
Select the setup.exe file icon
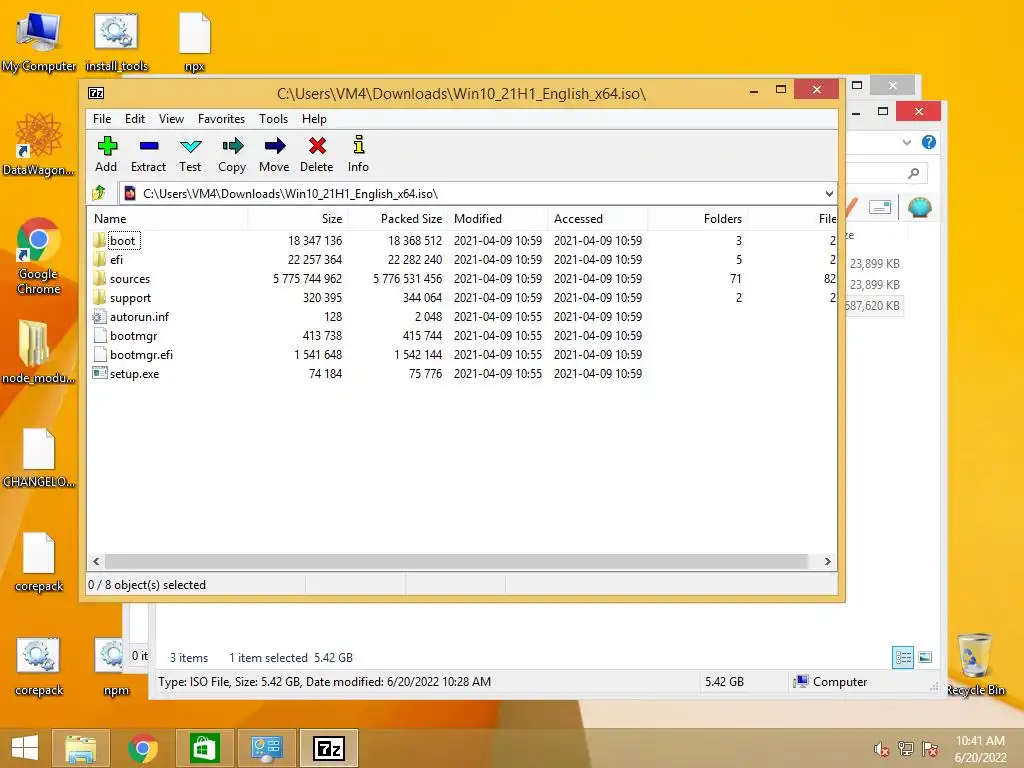[x=99, y=374]
